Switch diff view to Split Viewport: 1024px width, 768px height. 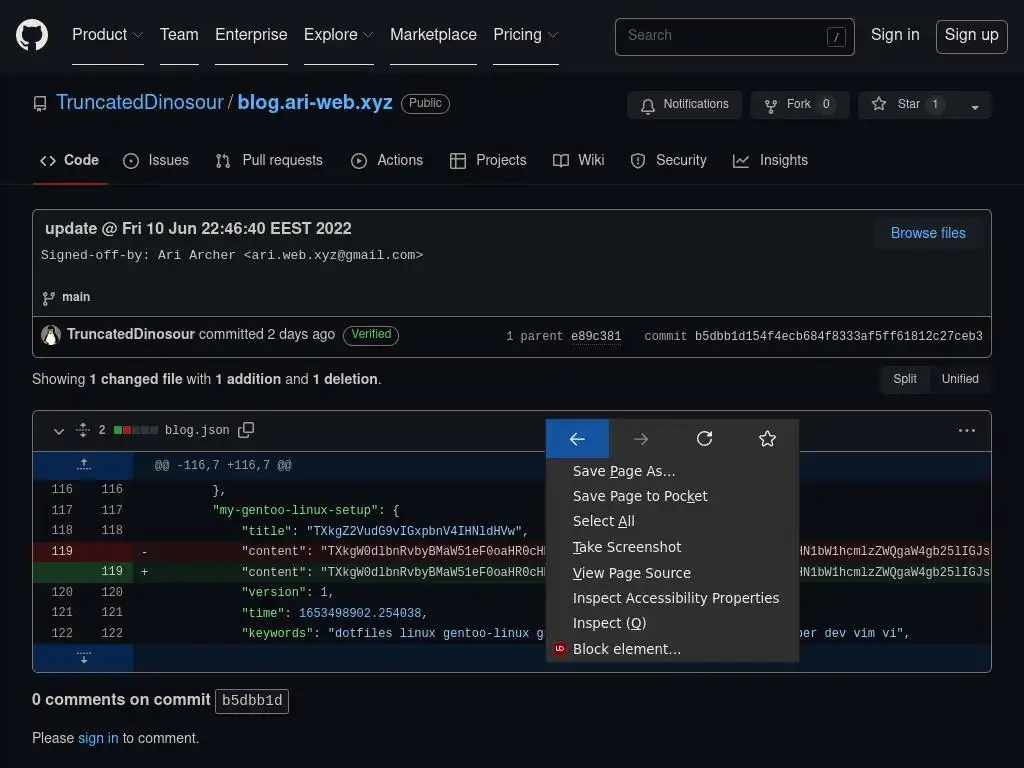[904, 379]
